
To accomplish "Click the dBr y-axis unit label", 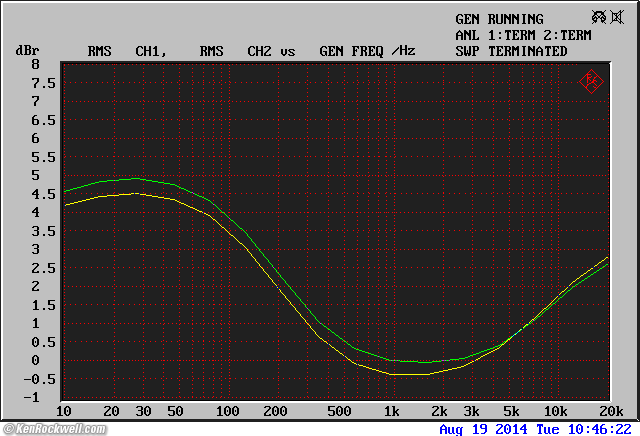I will [26, 51].
